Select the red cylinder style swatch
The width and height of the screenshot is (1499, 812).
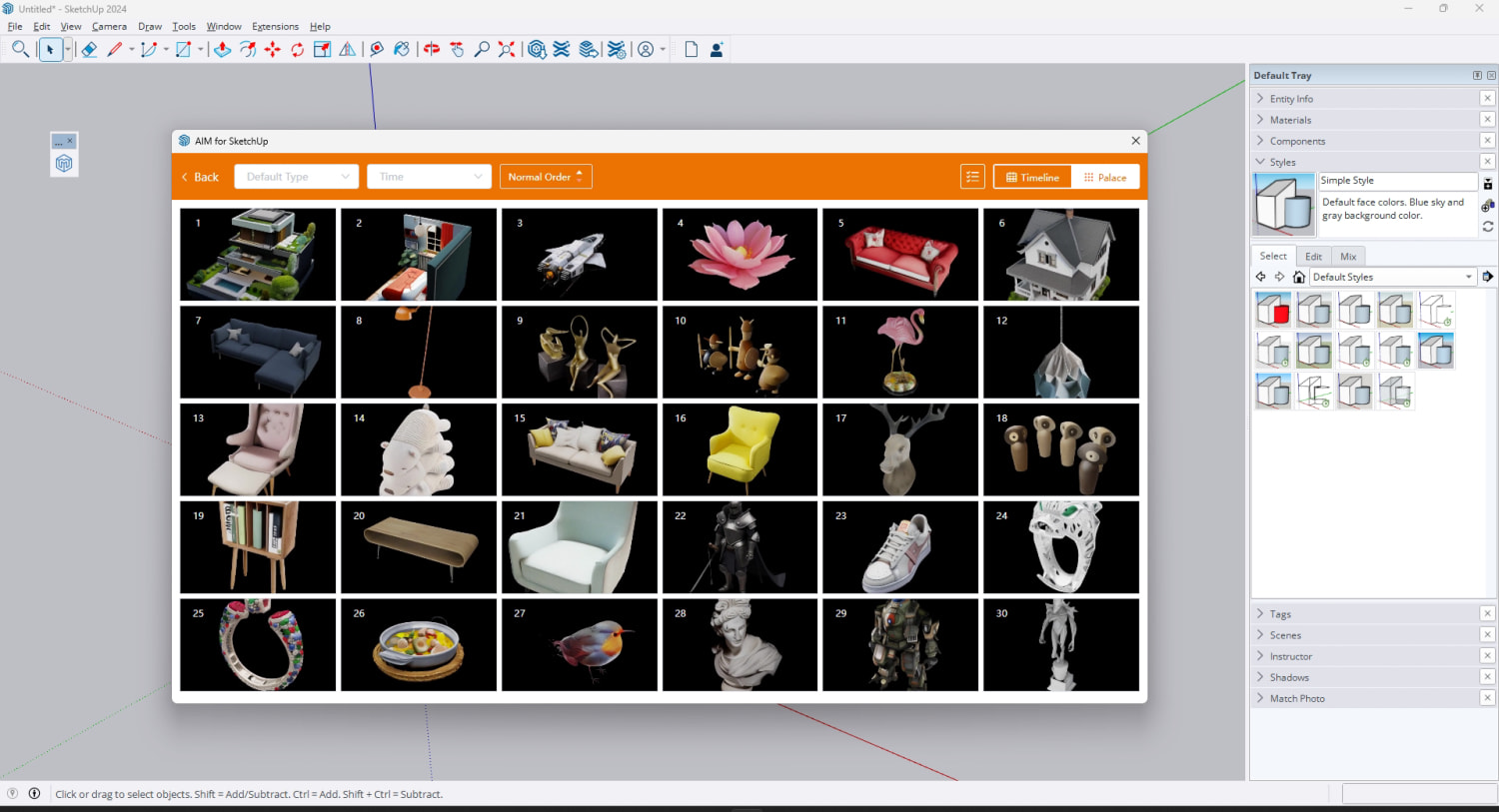[1273, 311]
